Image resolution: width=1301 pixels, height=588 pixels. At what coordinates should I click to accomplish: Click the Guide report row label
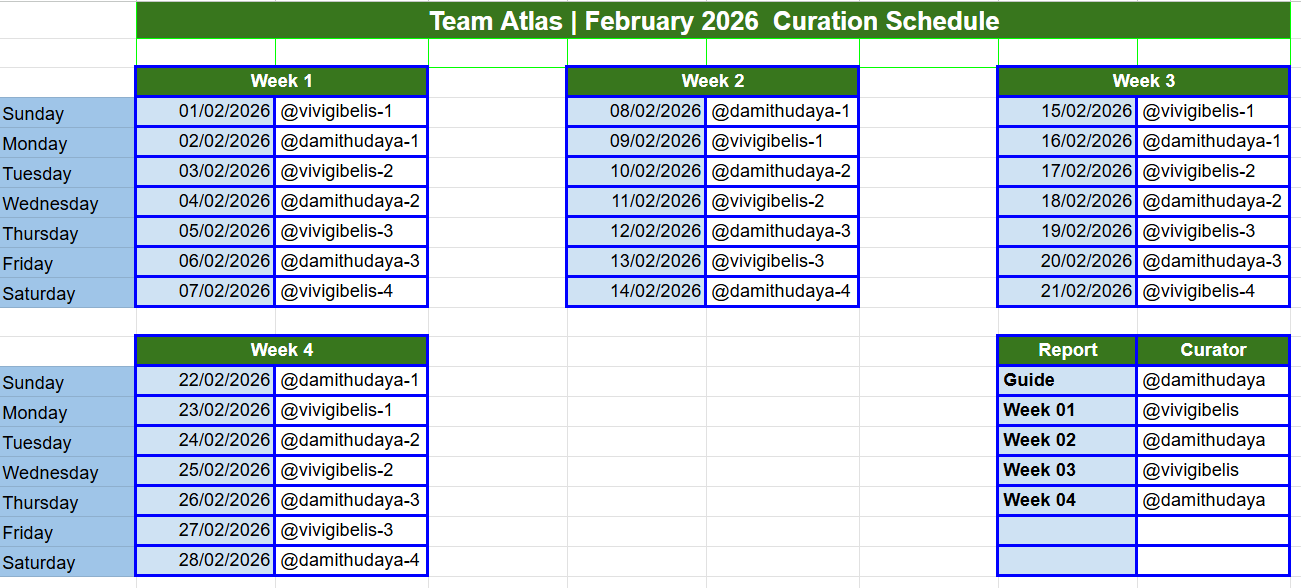point(1067,380)
